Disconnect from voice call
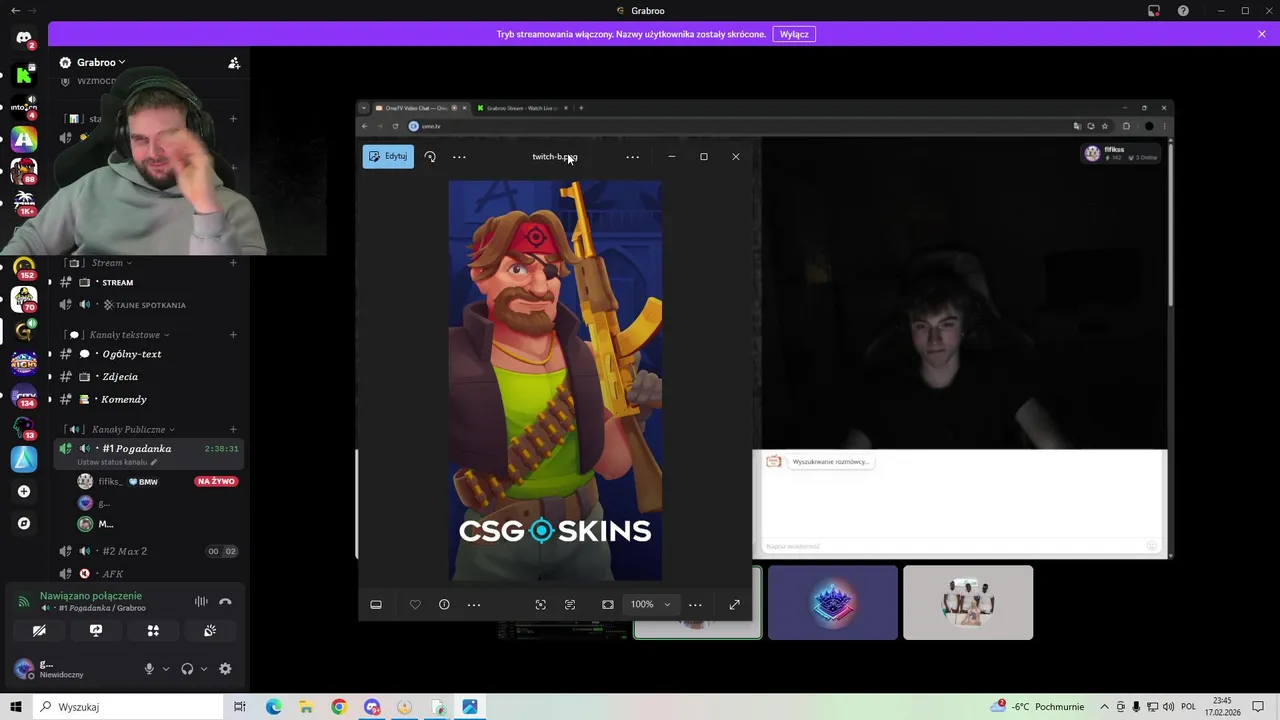Viewport: 1280px width, 720px height. 225,602
